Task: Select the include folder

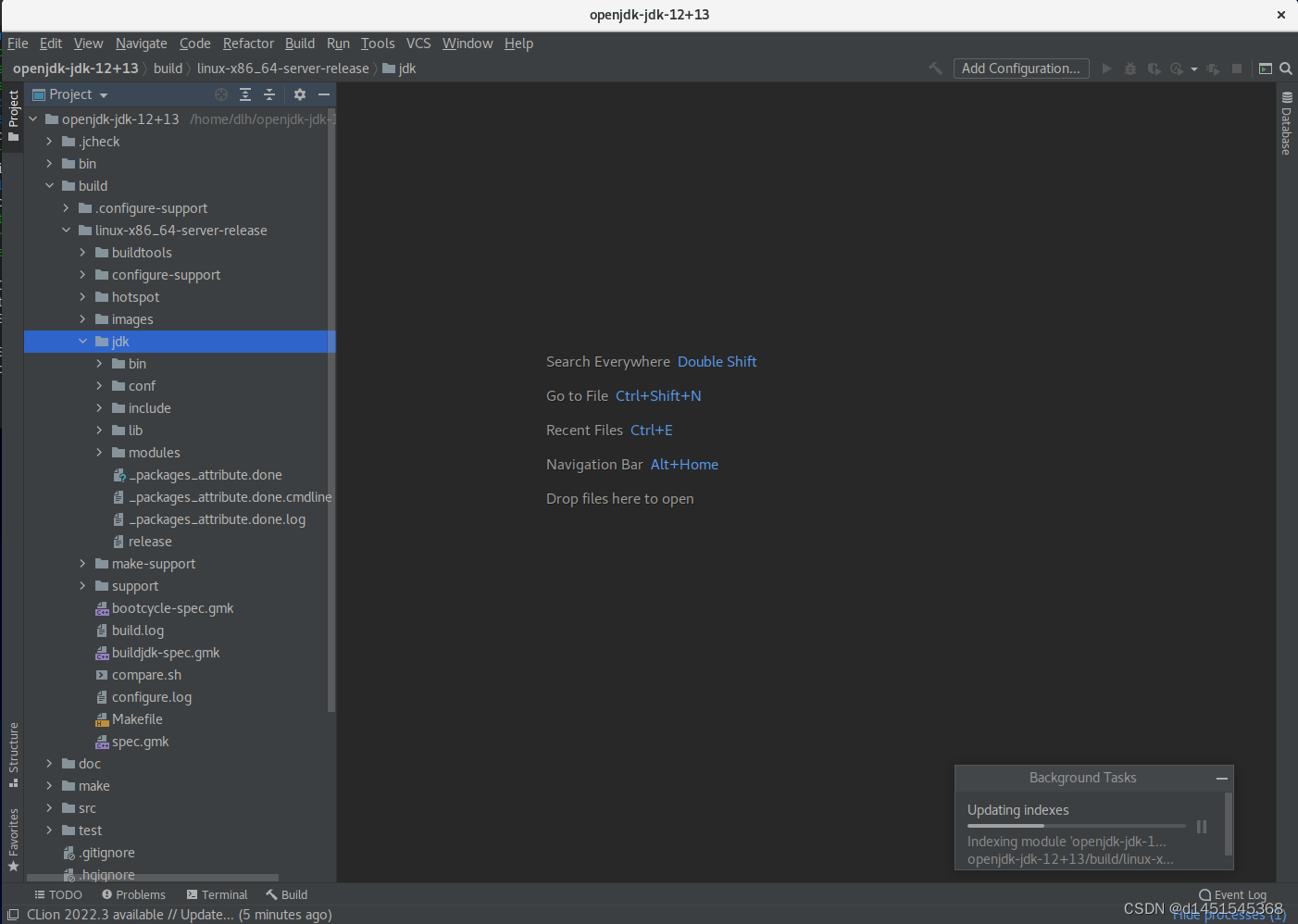Action: [x=149, y=408]
